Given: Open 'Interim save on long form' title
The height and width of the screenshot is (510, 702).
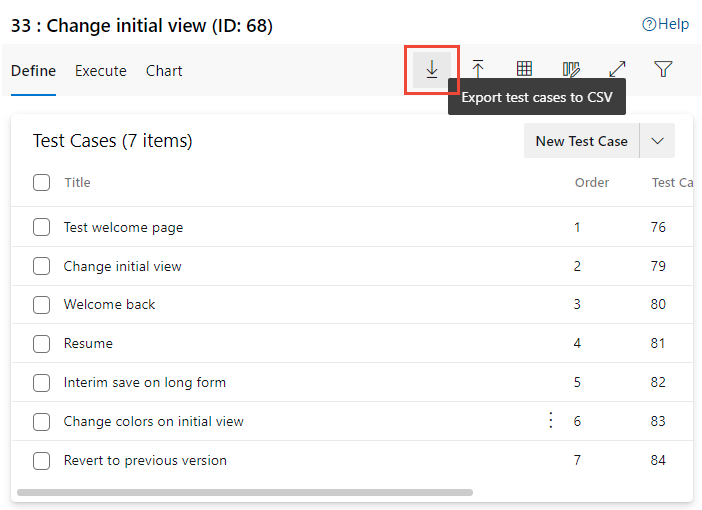Looking at the screenshot, I should point(145,382).
